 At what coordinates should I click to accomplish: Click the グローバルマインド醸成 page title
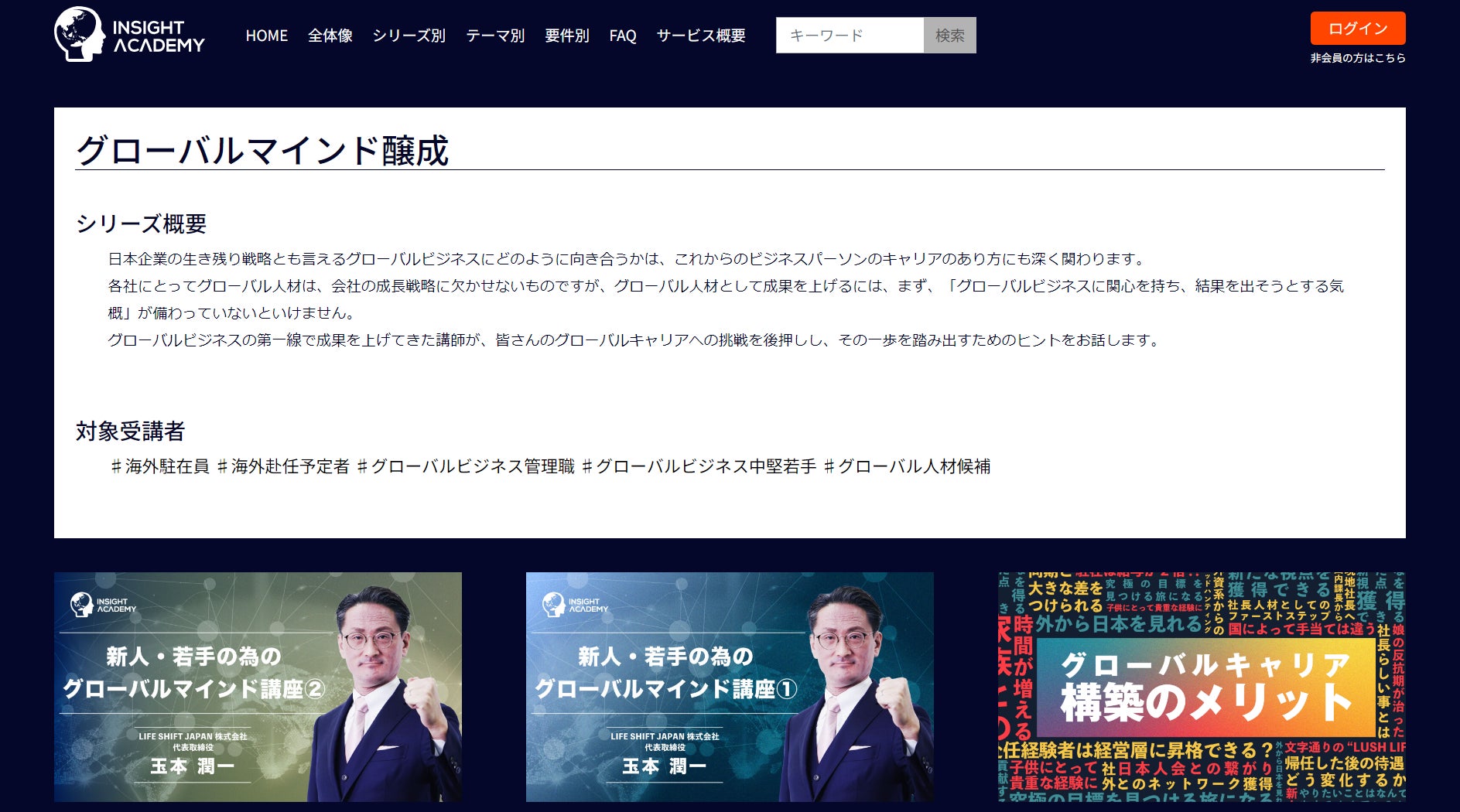coord(262,150)
